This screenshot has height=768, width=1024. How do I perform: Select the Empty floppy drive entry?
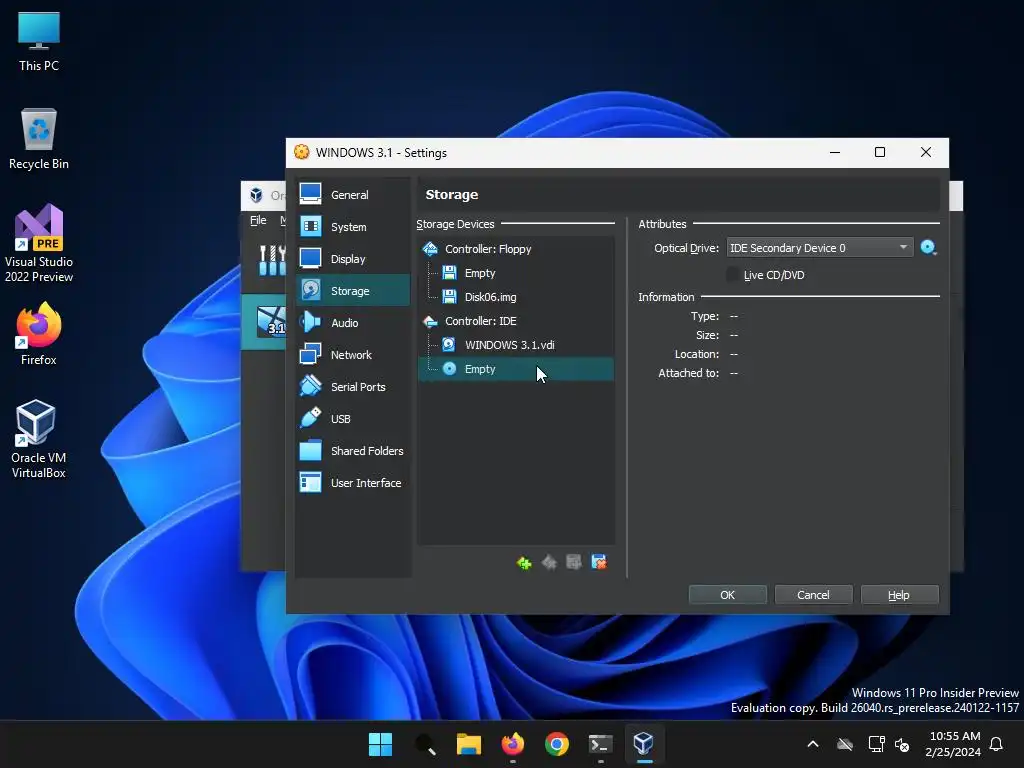(x=515, y=273)
